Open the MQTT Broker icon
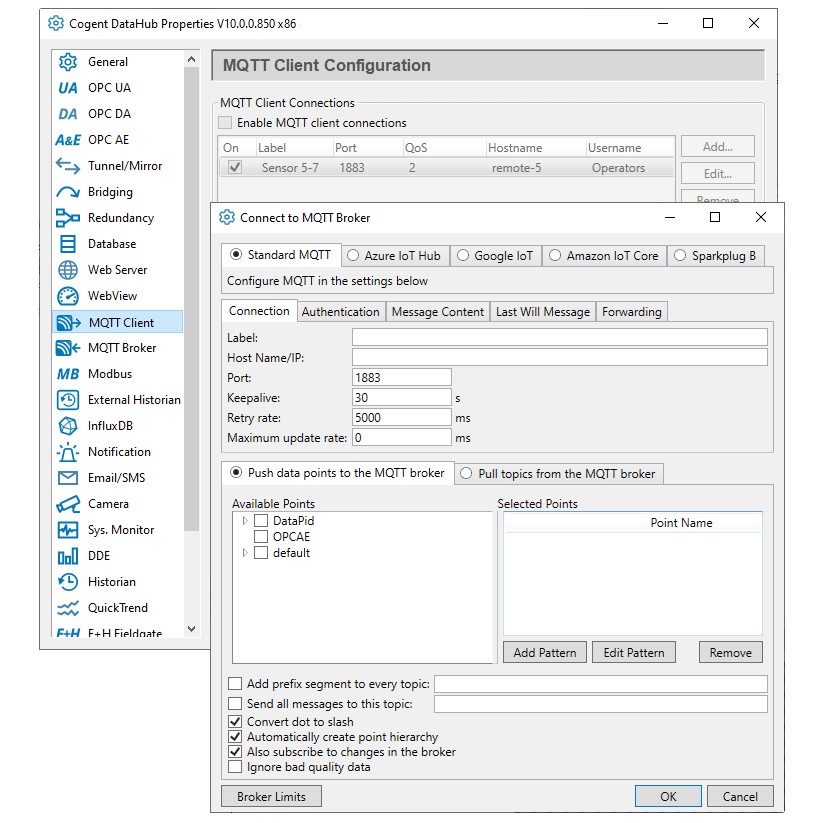Image resolution: width=825 pixels, height=823 pixels. tap(68, 348)
